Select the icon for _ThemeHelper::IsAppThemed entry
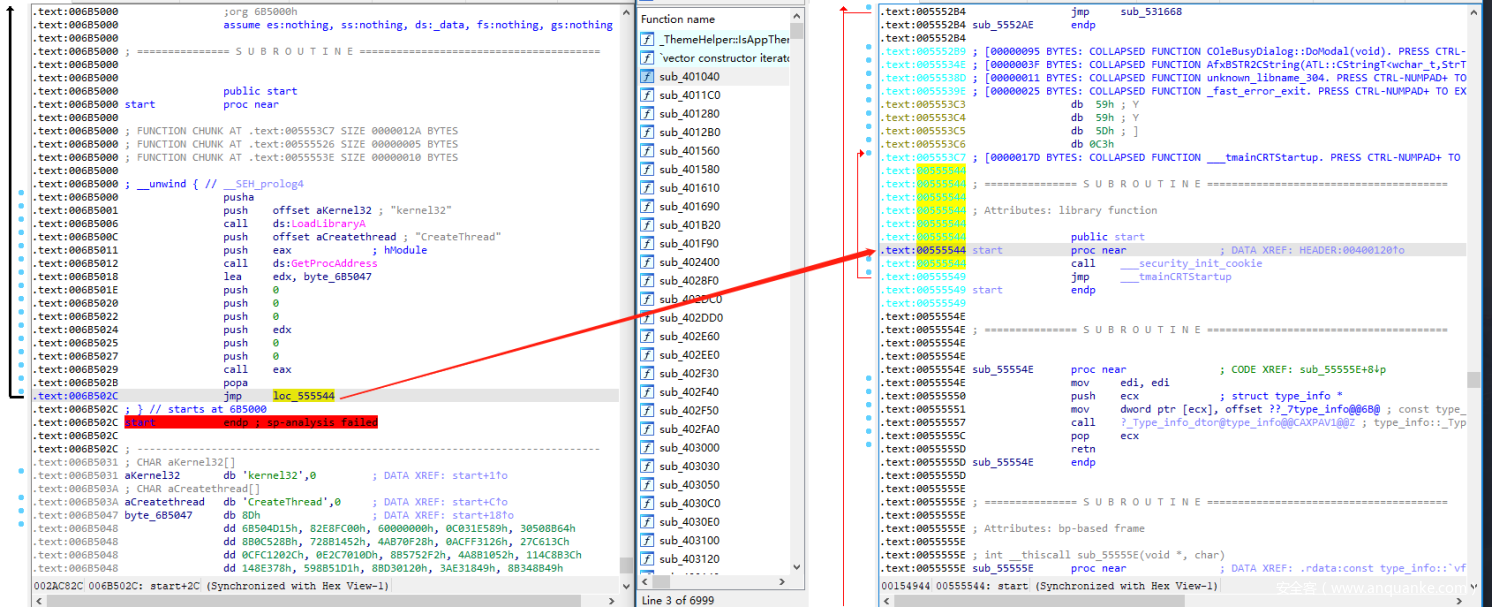 (647, 40)
